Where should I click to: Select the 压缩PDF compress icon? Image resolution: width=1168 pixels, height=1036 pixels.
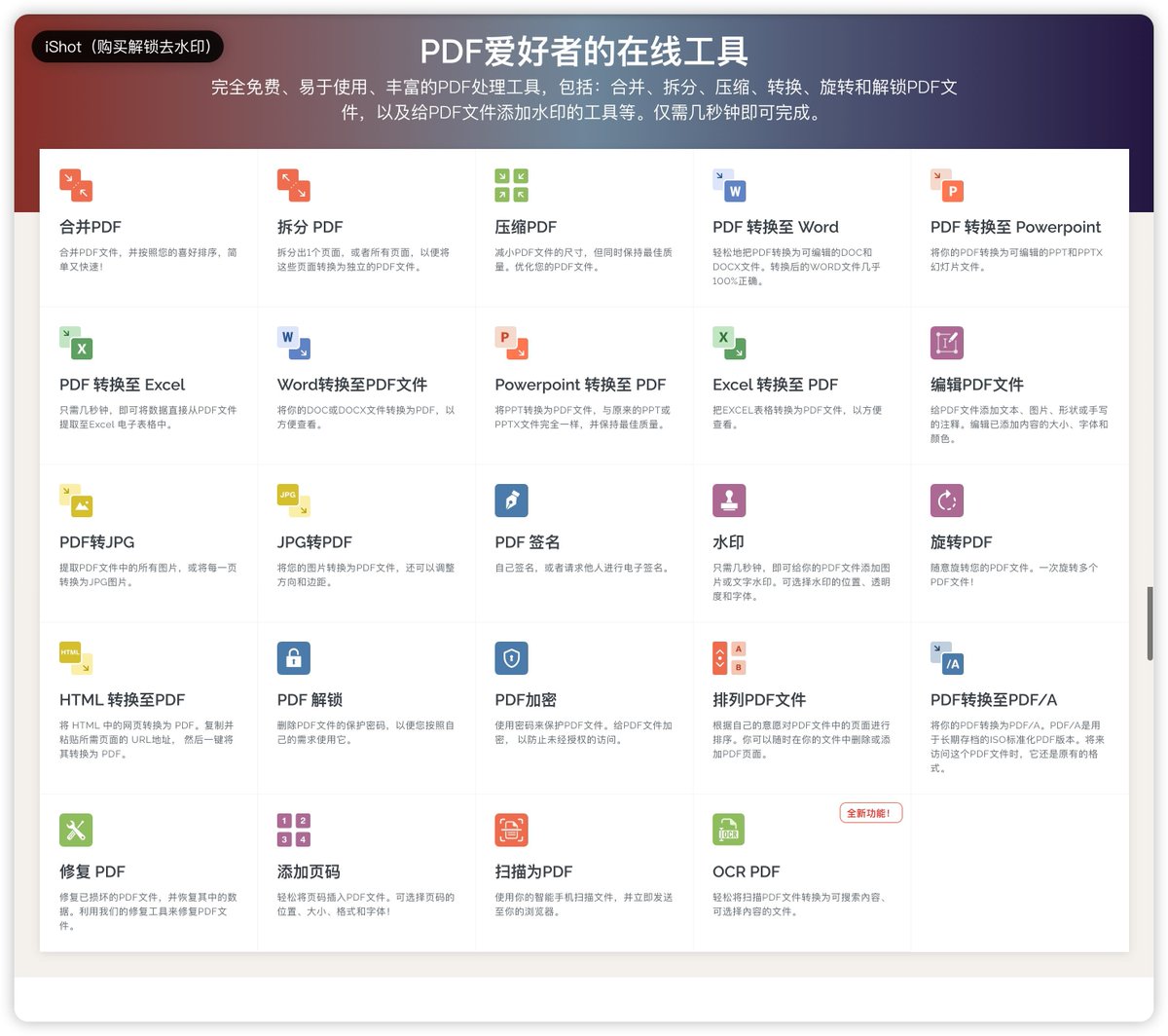coord(512,185)
